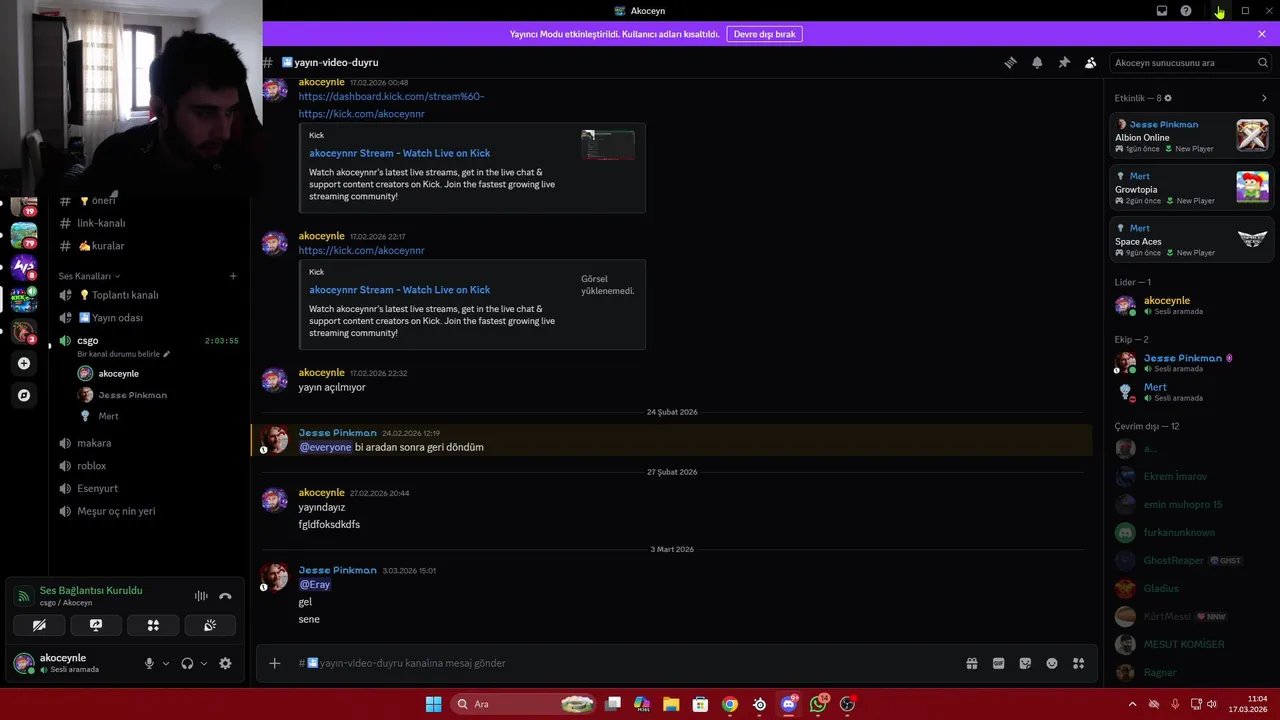Image resolution: width=1280 pixels, height=720 pixels.
Task: Mute the microphone
Action: tap(149, 663)
